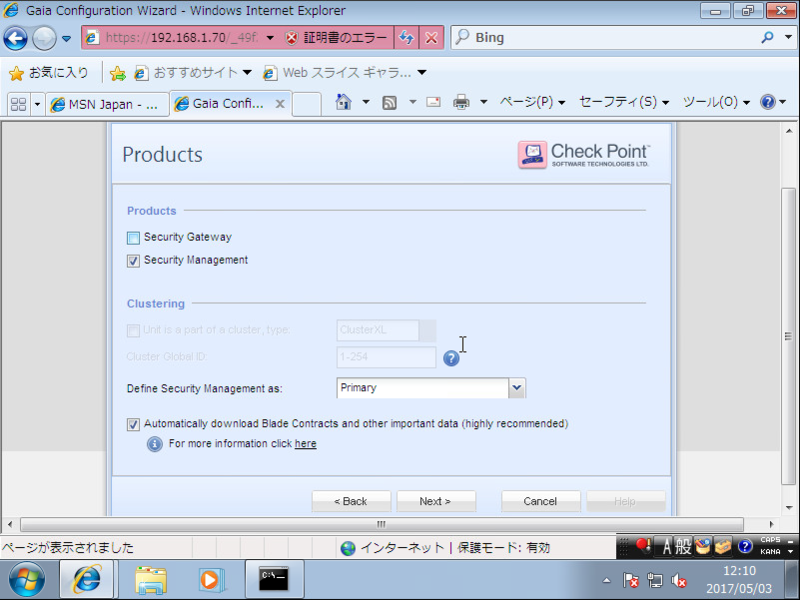Open the ページ(P) menu
This screenshot has height=600, width=800.
pos(532,102)
